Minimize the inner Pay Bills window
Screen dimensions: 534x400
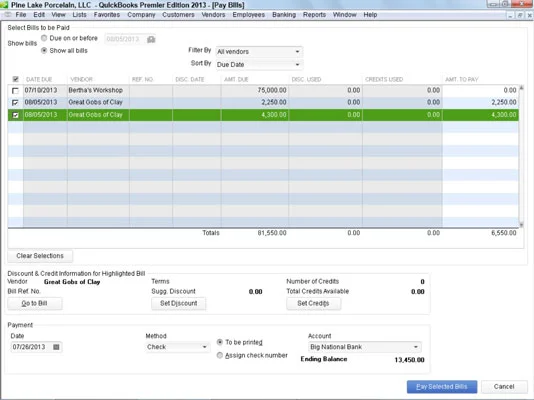pos(510,15)
